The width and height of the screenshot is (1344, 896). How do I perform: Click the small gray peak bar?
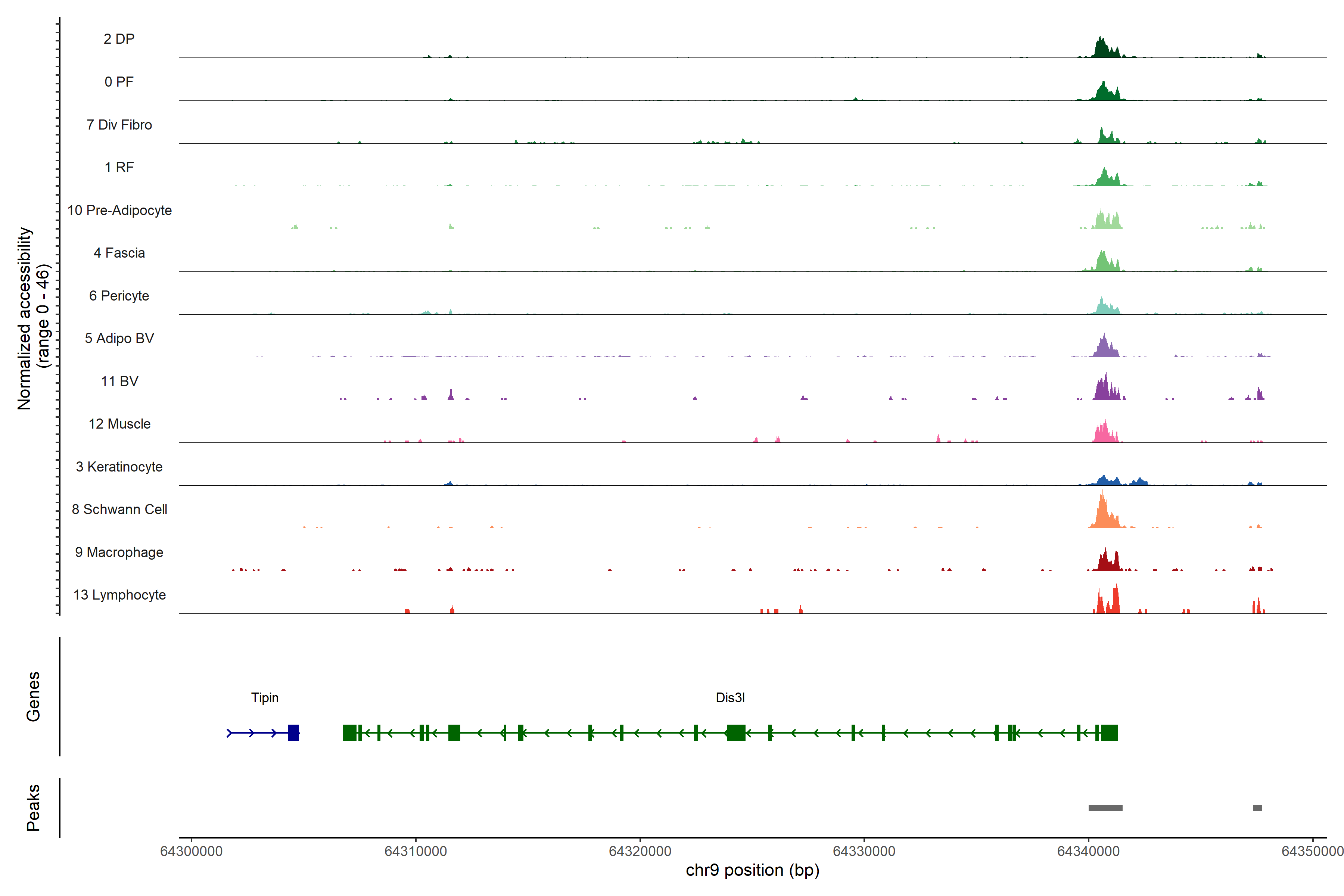tap(1257, 808)
